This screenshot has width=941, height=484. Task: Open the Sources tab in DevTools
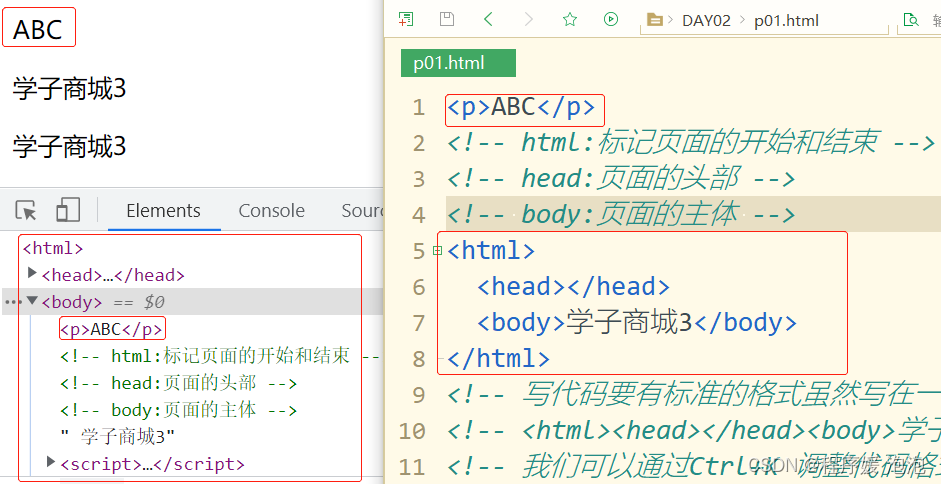[x=362, y=211]
